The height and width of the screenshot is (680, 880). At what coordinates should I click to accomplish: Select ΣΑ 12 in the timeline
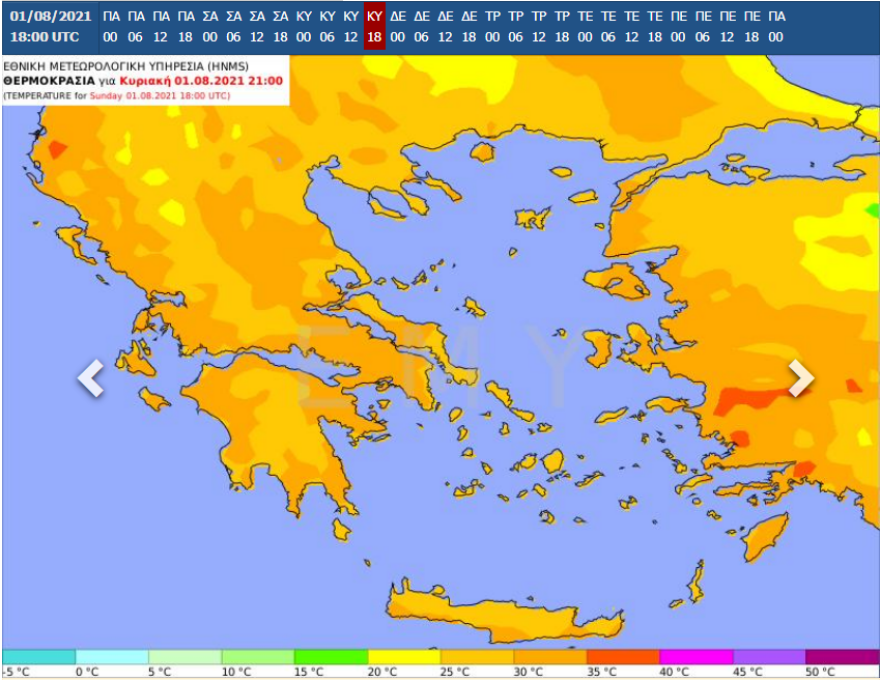click(257, 27)
